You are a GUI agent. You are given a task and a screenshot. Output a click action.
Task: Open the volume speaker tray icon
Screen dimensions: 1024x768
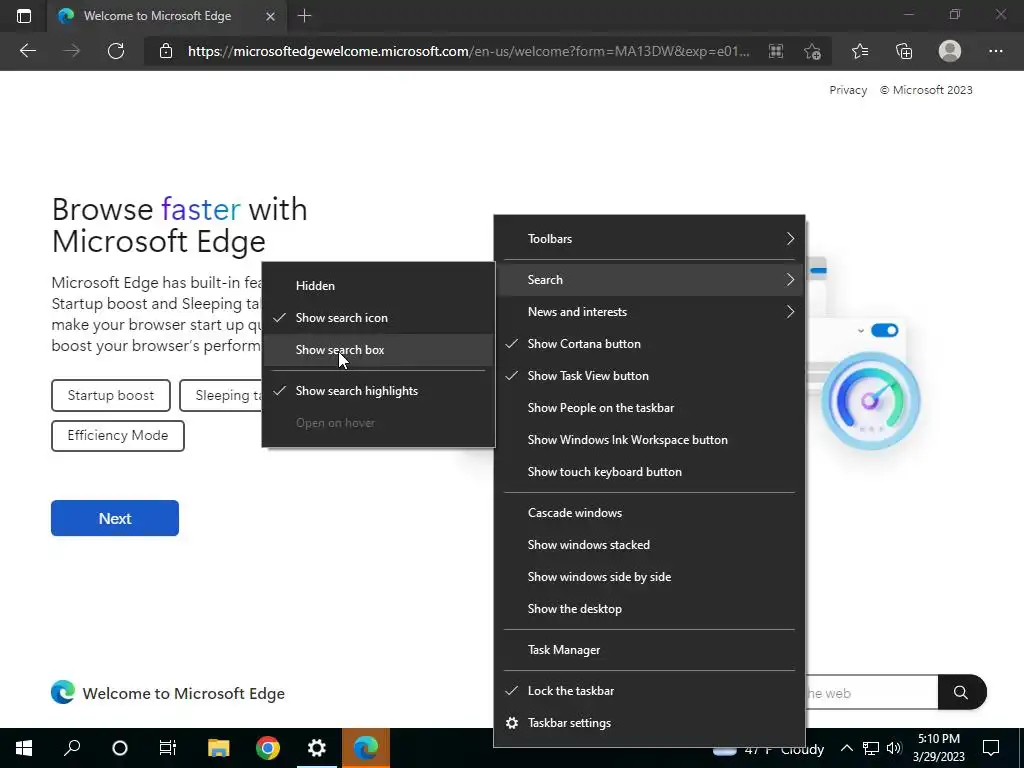point(894,748)
